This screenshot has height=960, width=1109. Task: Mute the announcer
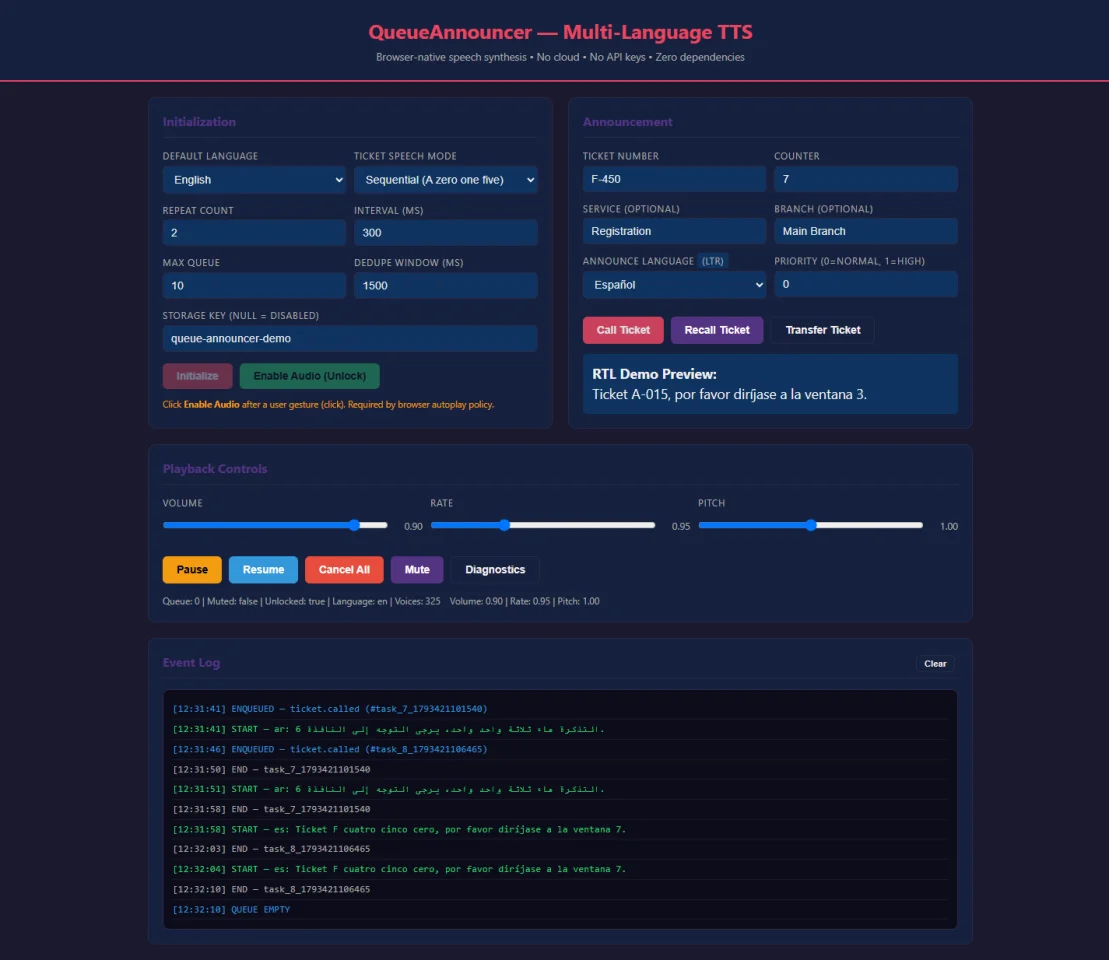pyautogui.click(x=417, y=569)
